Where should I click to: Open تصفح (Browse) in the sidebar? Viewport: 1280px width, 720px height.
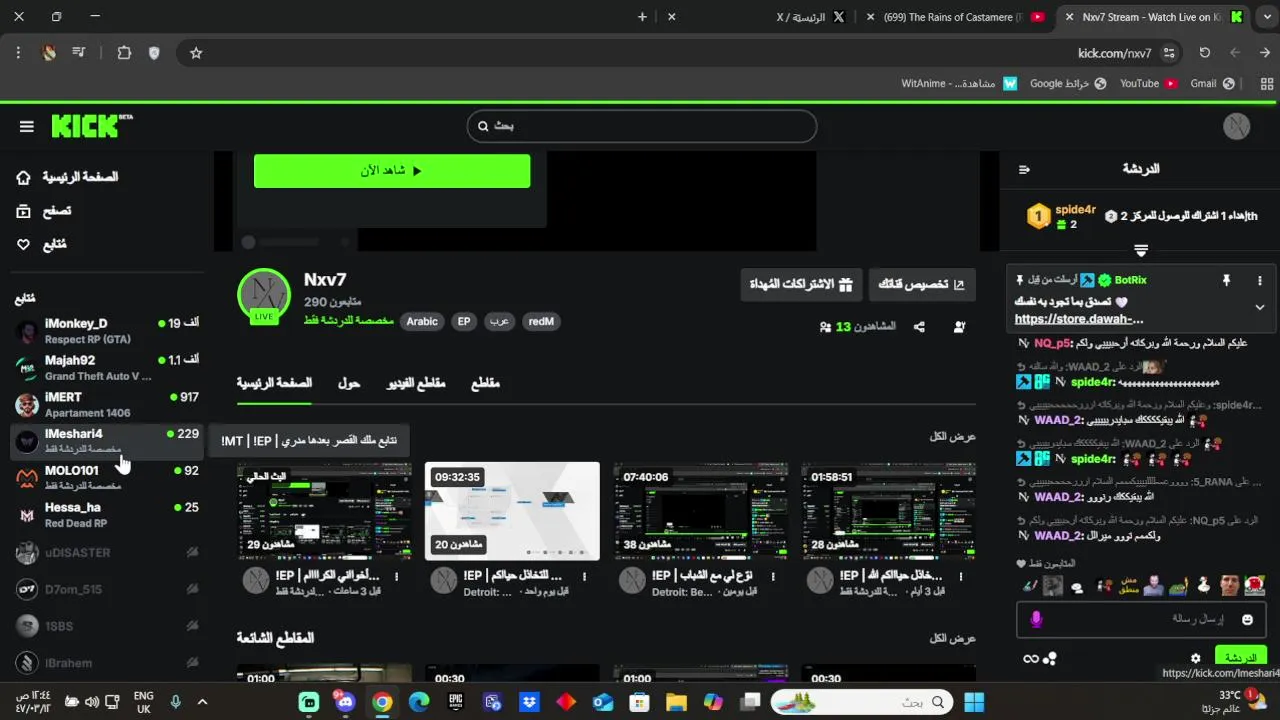(44, 211)
